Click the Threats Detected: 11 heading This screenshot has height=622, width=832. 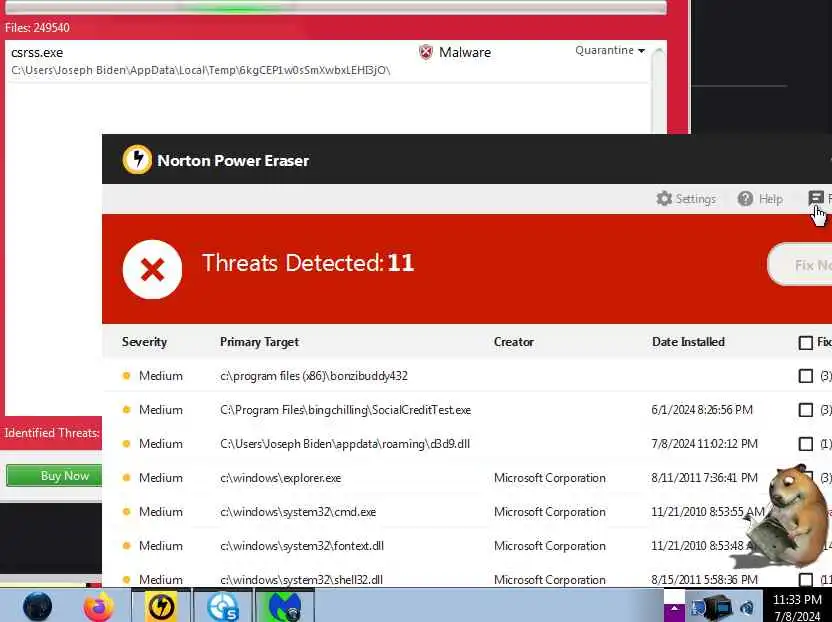(x=308, y=263)
